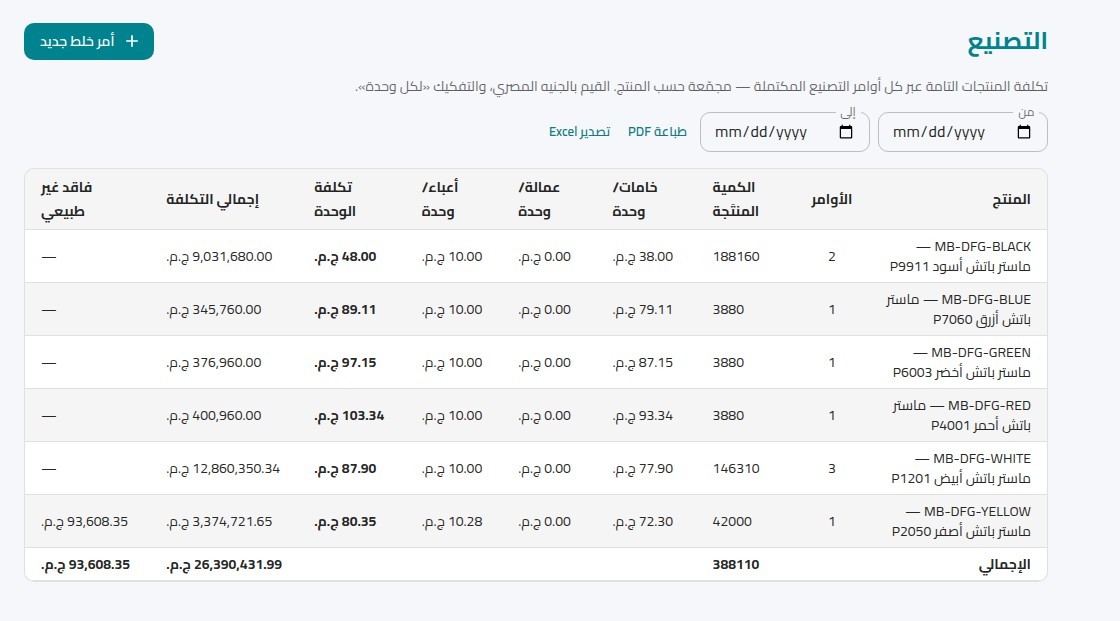The width and height of the screenshot is (1120, 621).
Task: Click the التصنيع page heading
Action: tap(1007, 41)
